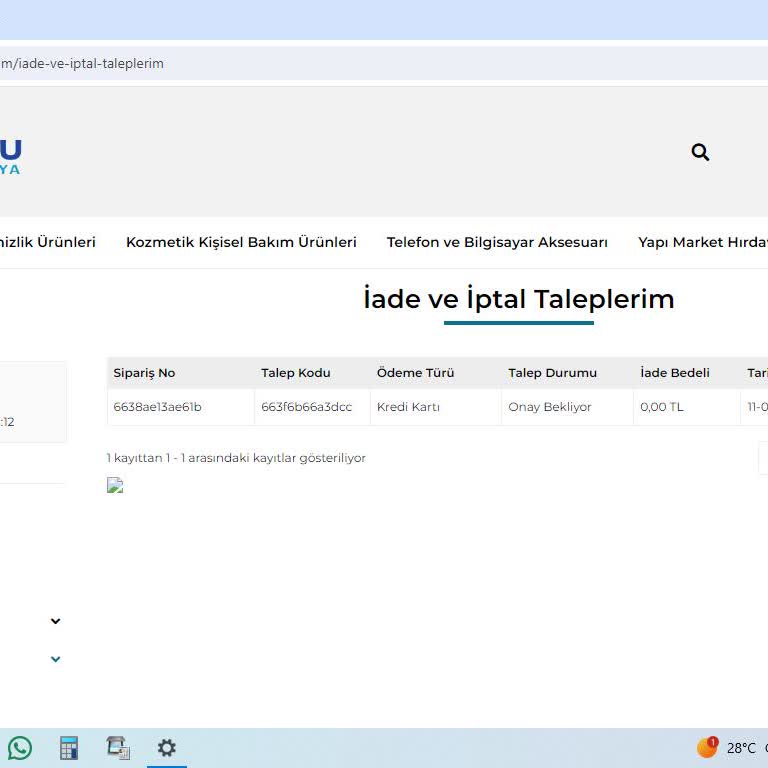Open Kozmetik Kişisel Bakım Ürünleri menu
The width and height of the screenshot is (768, 768).
(241, 242)
